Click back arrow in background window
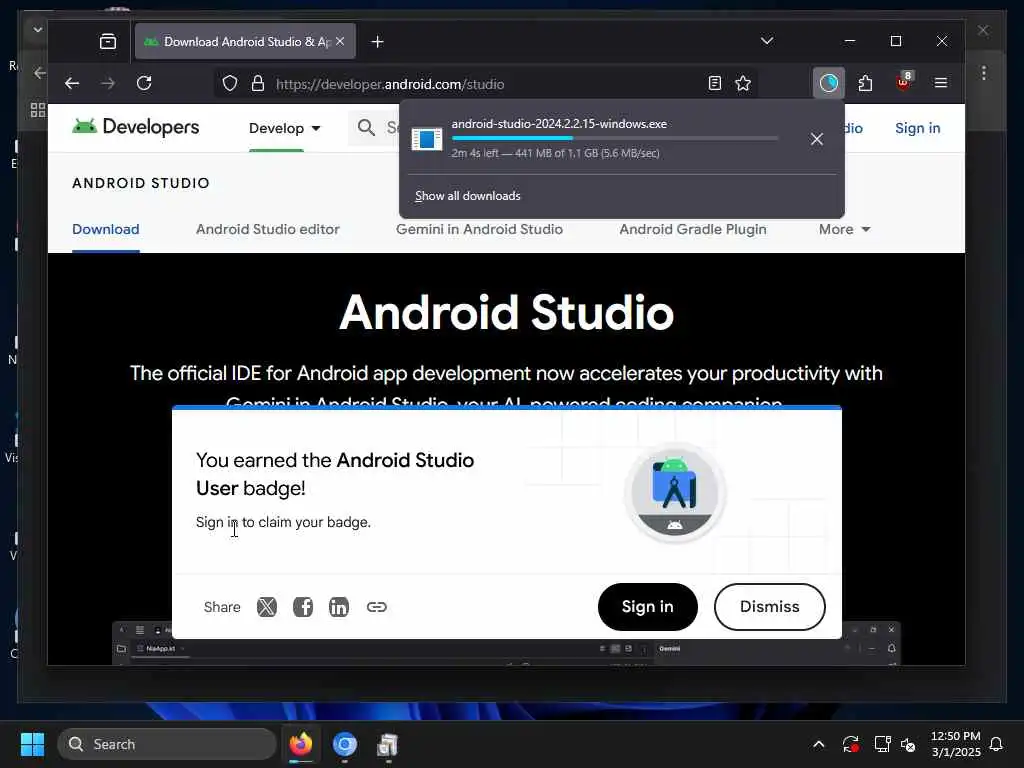 tap(40, 72)
